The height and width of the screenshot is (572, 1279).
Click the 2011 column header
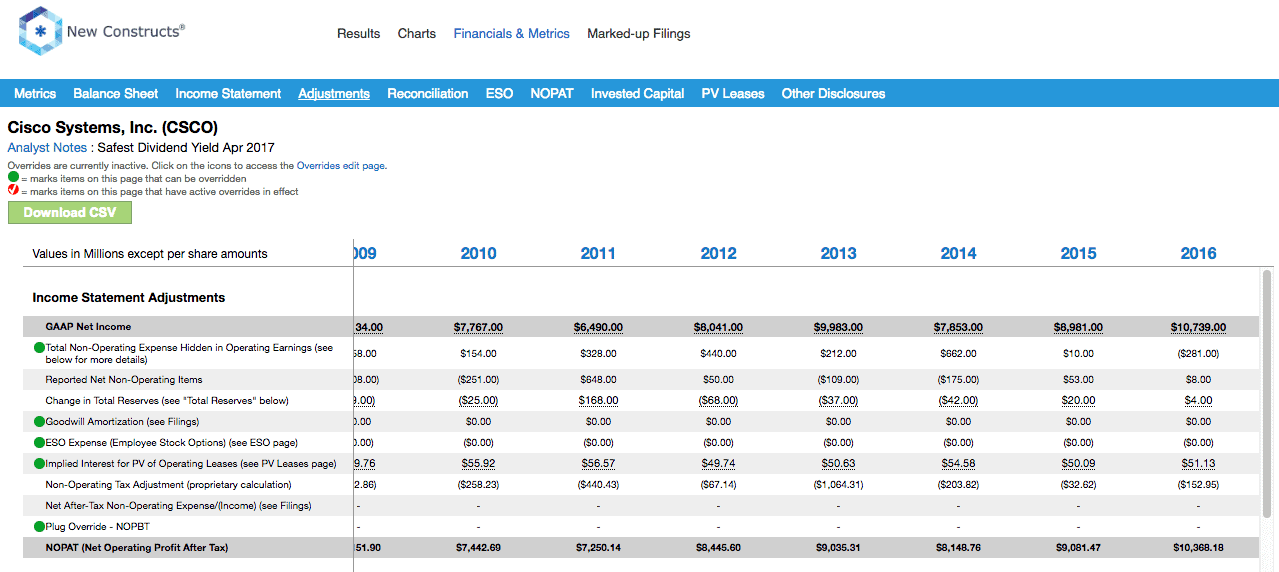click(x=598, y=253)
